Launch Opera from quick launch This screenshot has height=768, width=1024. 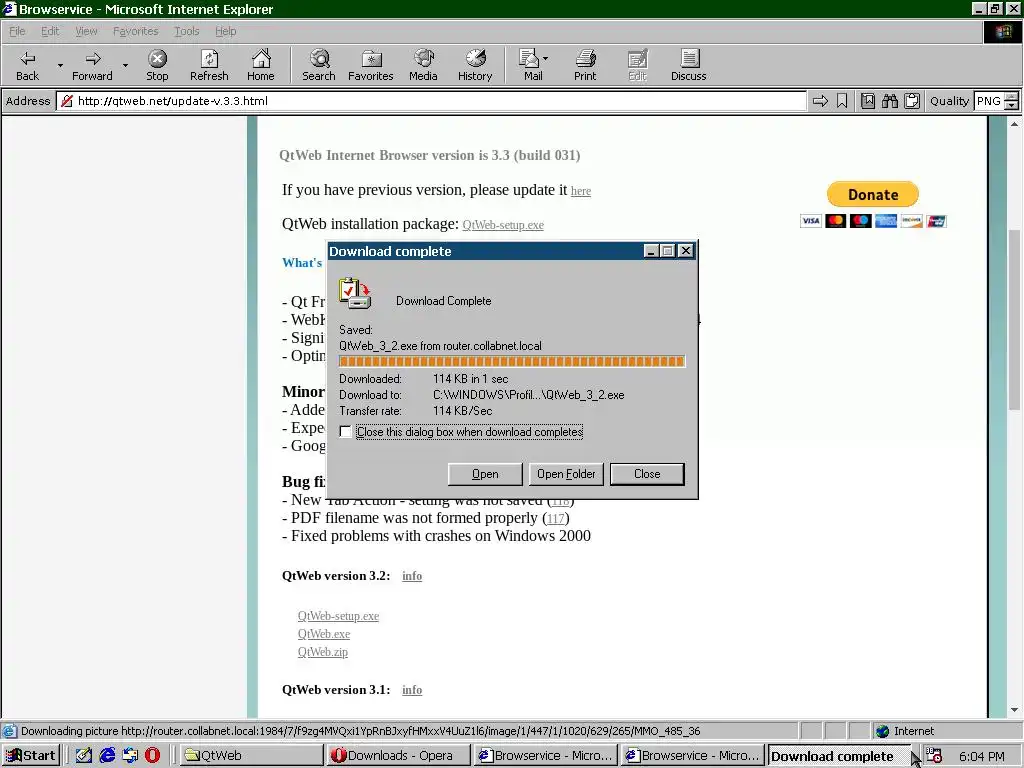tap(152, 755)
